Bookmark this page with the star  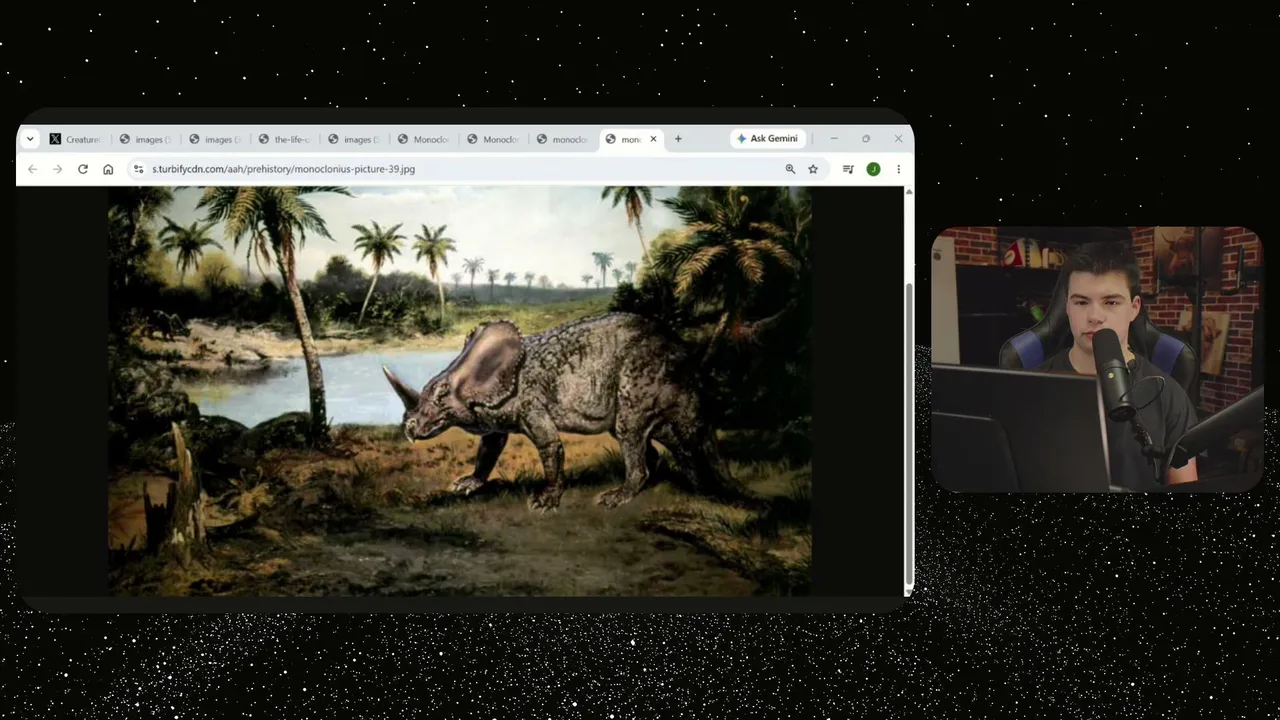tap(813, 169)
